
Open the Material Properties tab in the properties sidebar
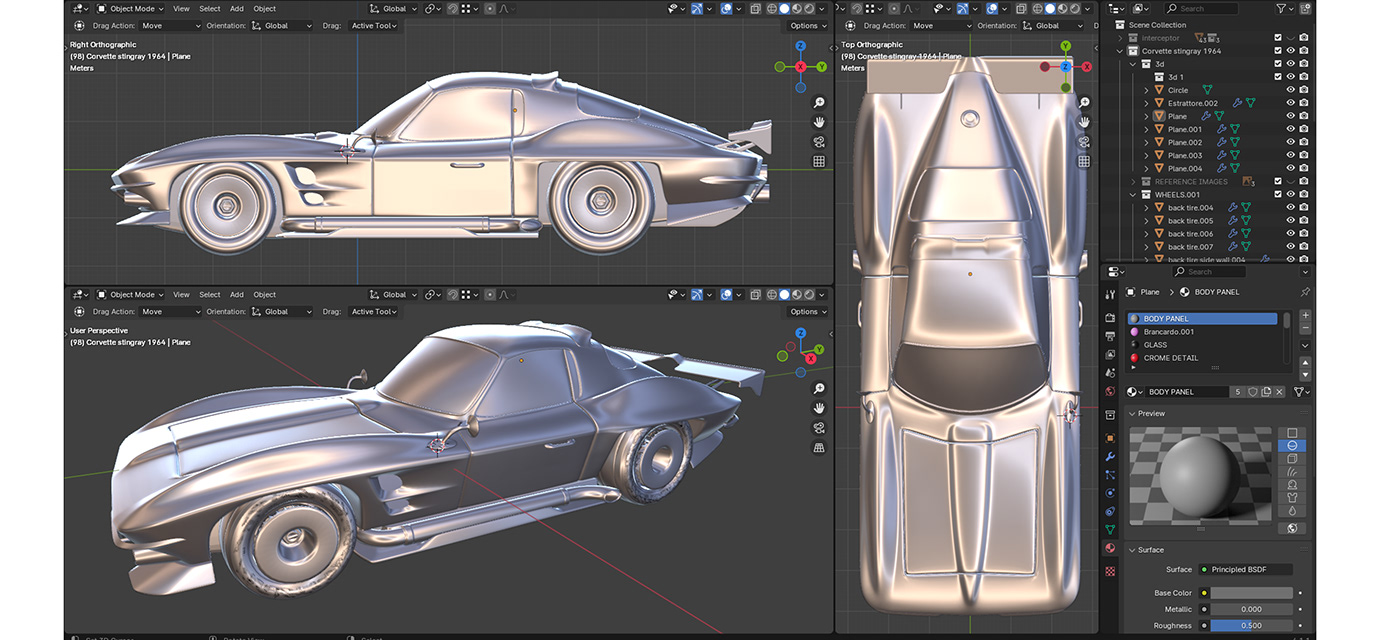1108,549
